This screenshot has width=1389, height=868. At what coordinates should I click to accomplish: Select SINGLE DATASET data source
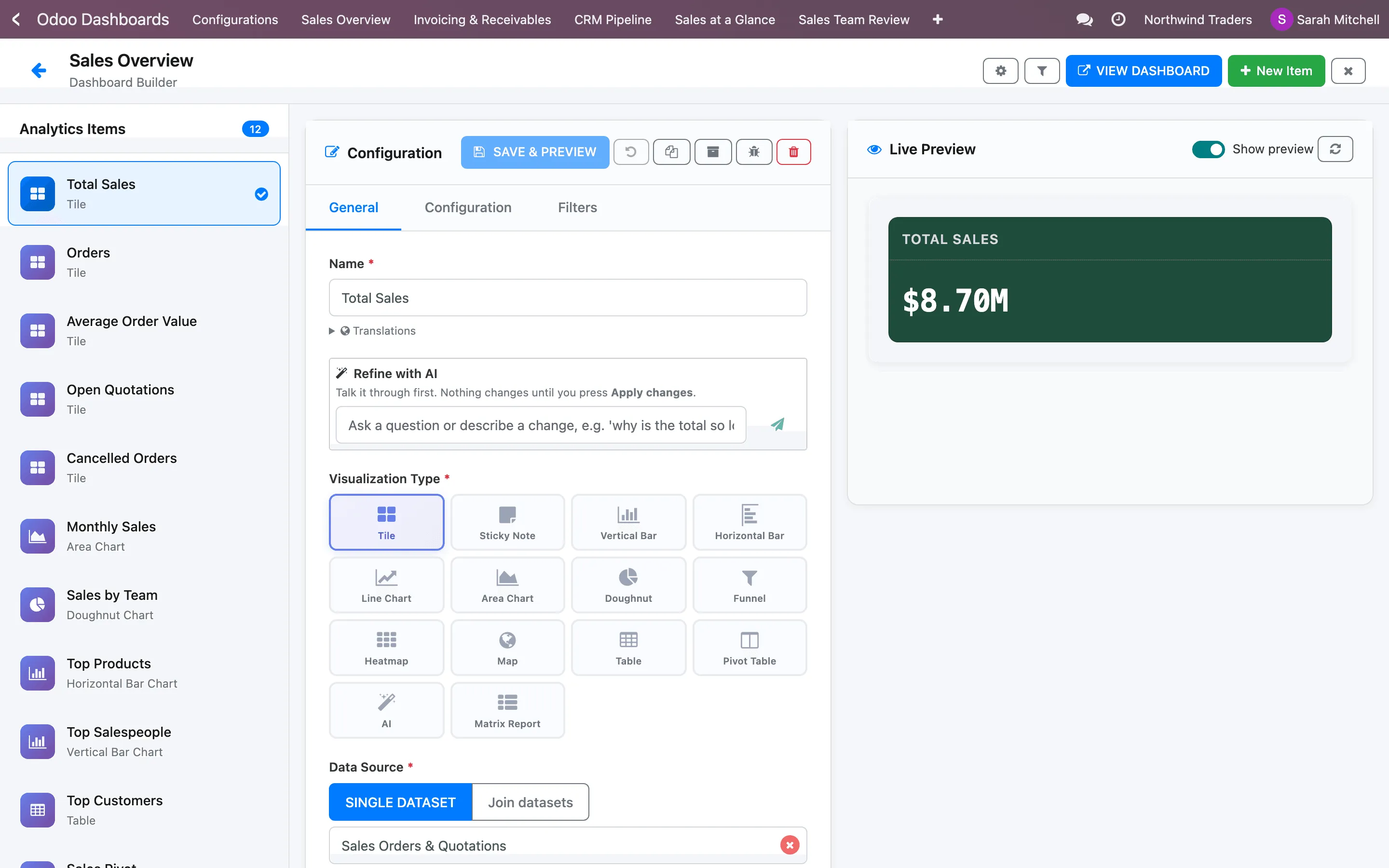click(400, 802)
